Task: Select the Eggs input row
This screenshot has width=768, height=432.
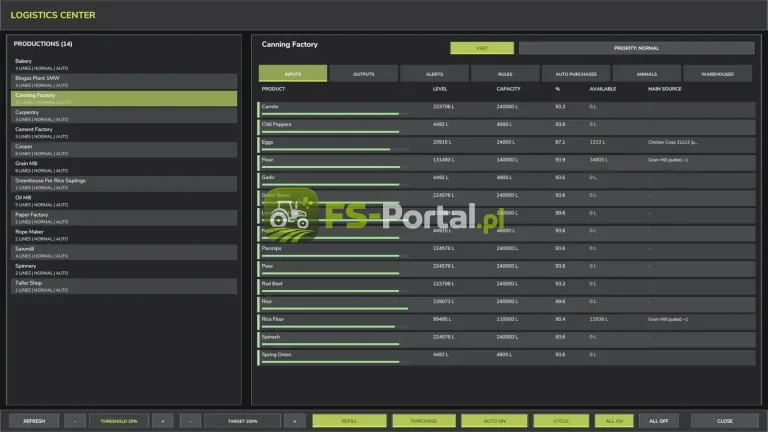Action: pyautogui.click(x=506, y=145)
